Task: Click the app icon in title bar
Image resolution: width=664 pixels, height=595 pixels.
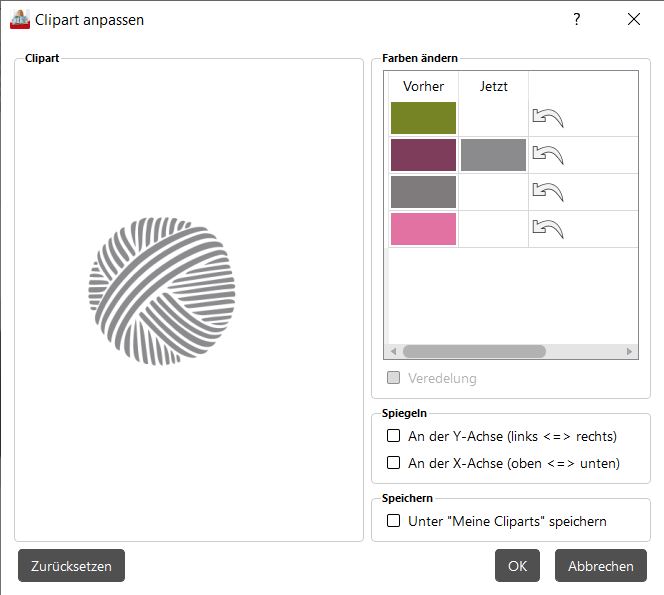Action: point(20,19)
